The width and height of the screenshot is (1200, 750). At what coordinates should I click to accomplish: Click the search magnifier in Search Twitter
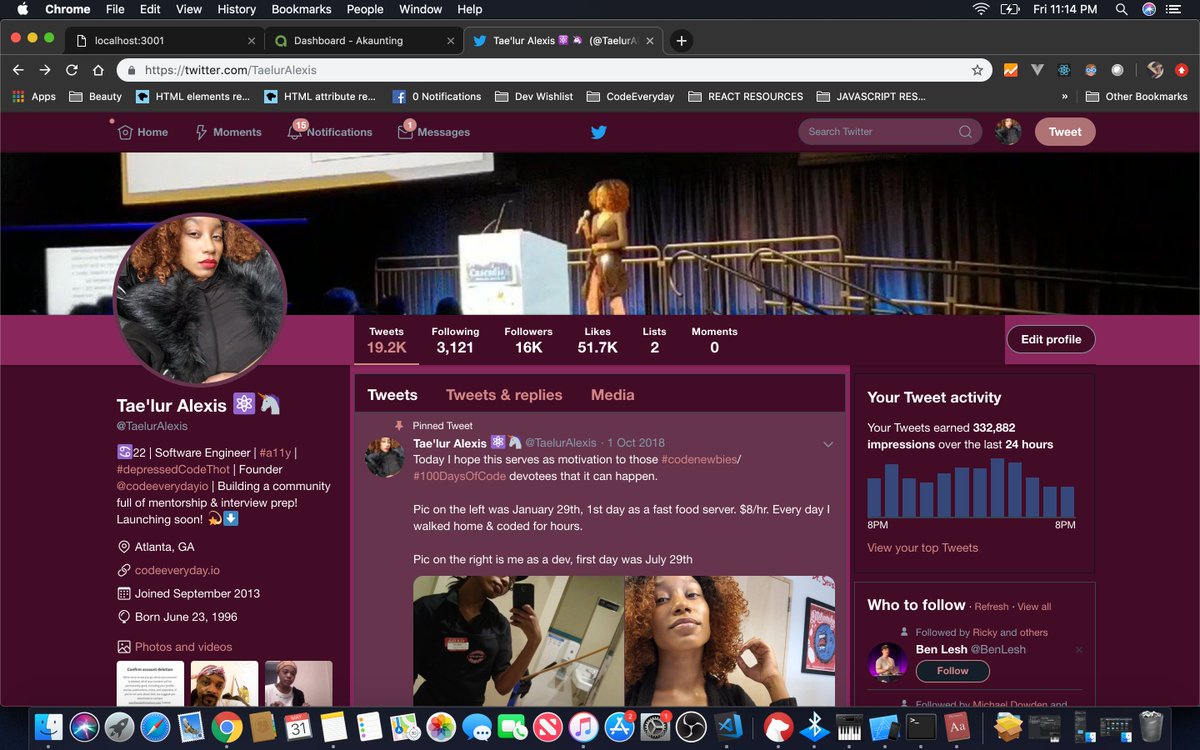[965, 132]
